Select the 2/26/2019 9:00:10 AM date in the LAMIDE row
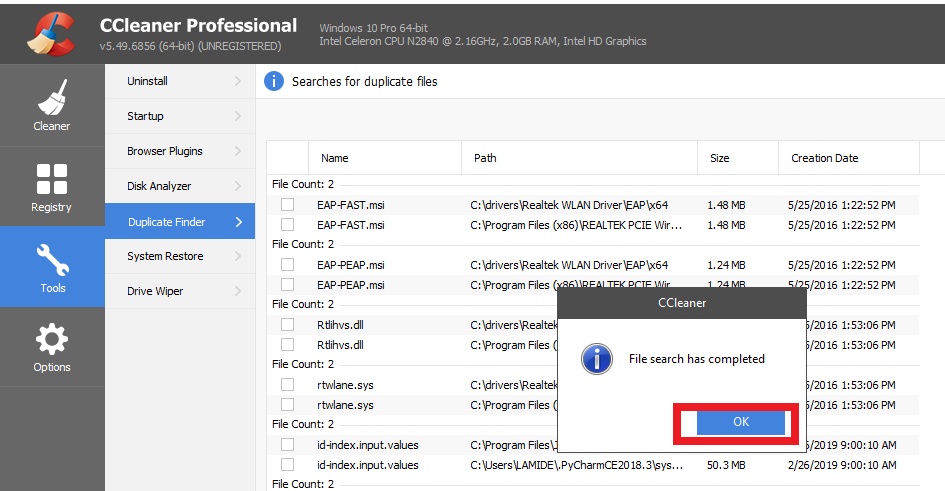This screenshot has width=945, height=491. [x=841, y=465]
